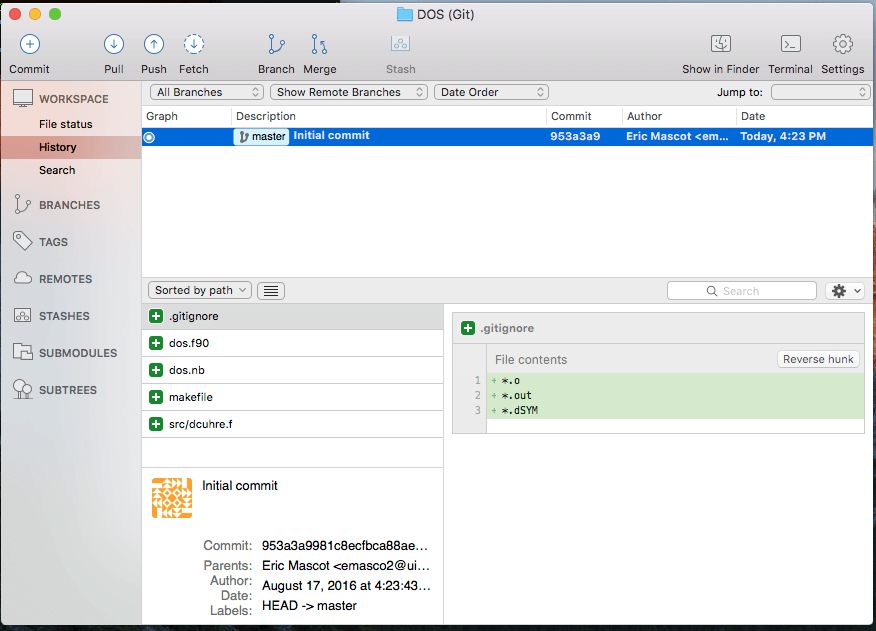Open the All Branches dropdown
Screen dimensions: 876x631
[207, 92]
